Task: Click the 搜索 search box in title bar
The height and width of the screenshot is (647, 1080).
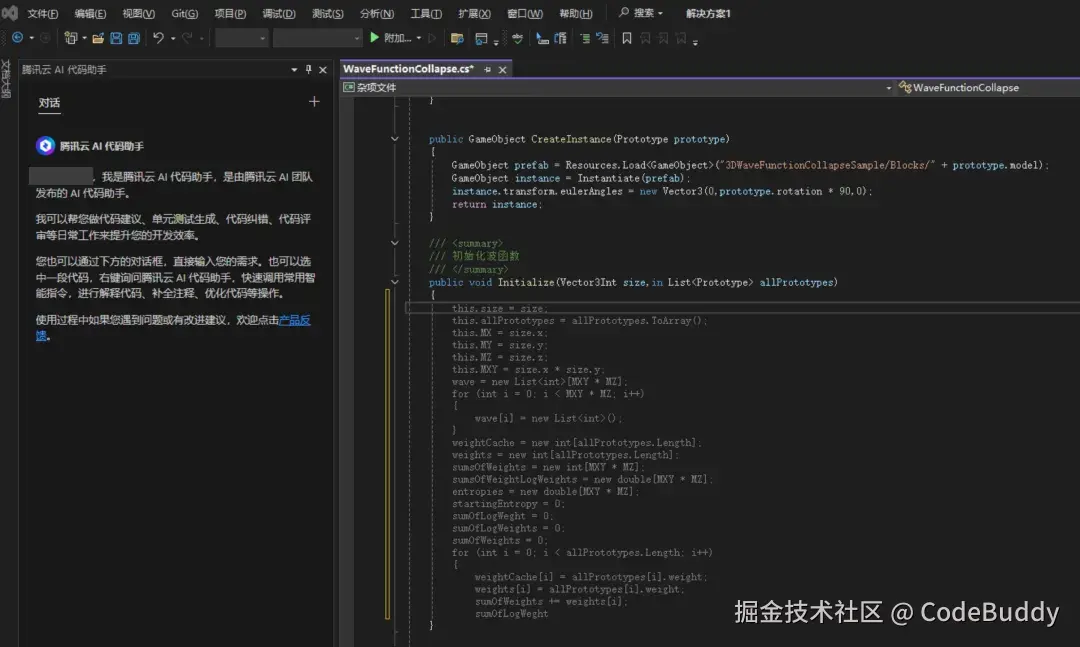Action: 641,13
